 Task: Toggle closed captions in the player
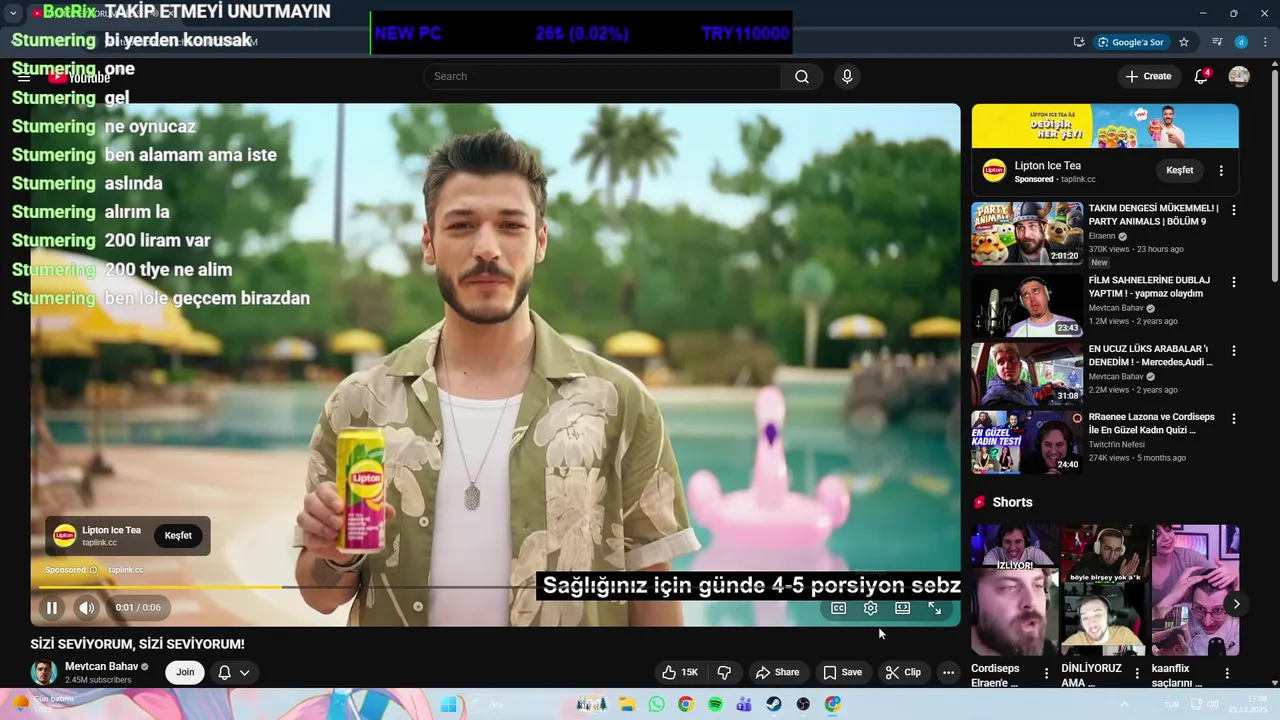[x=838, y=608]
